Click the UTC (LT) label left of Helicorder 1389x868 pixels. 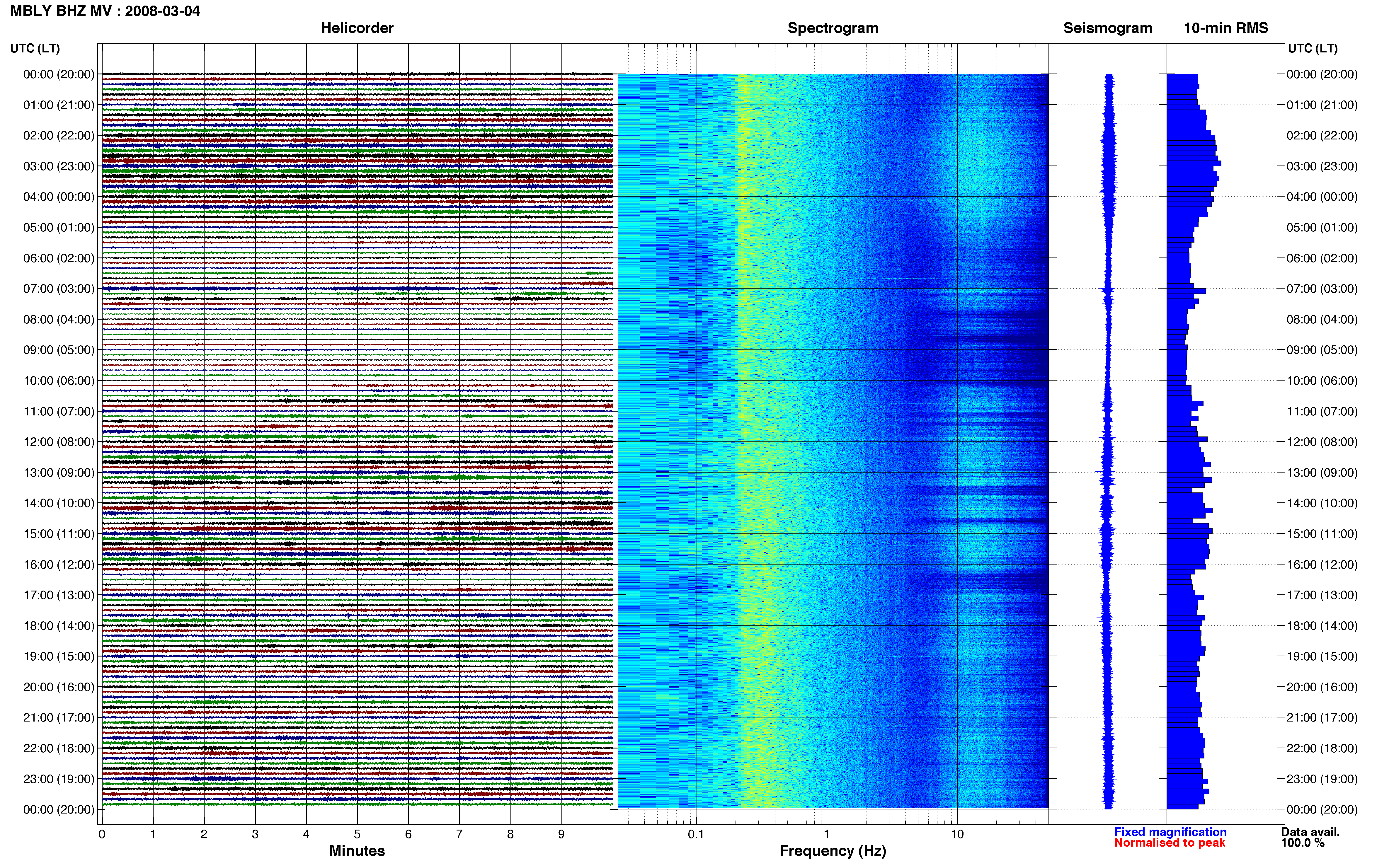coord(35,48)
